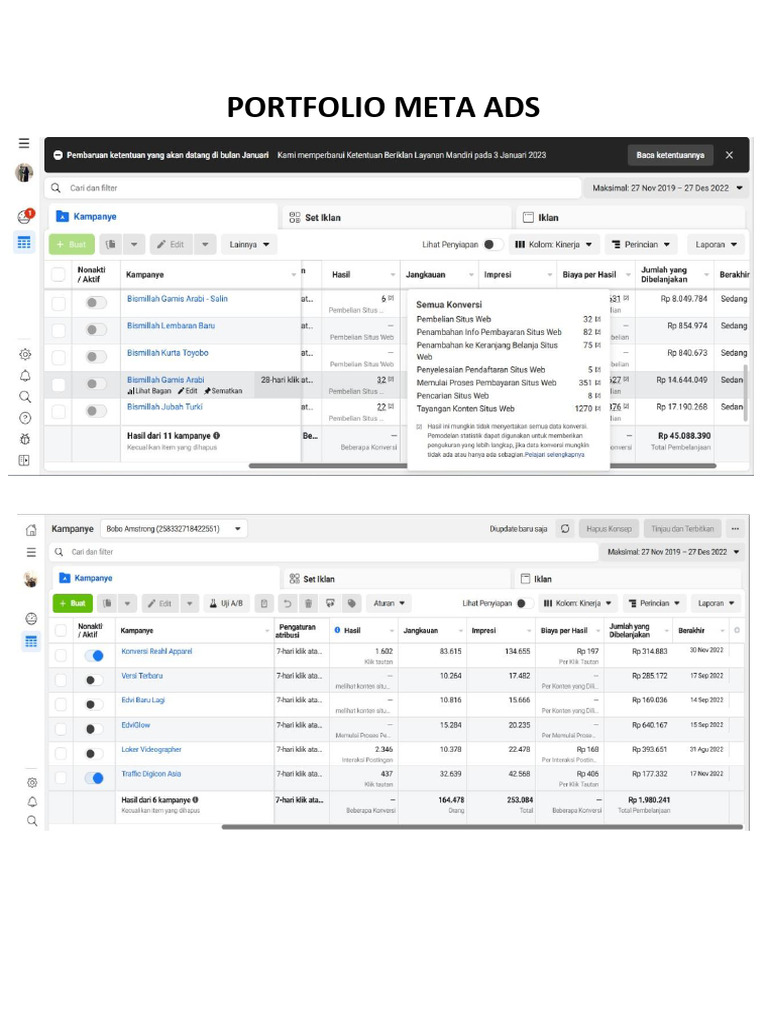768x1024 pixels.
Task: Select Kampanye tab in Bobo Amstrong view
Action: 166,578
